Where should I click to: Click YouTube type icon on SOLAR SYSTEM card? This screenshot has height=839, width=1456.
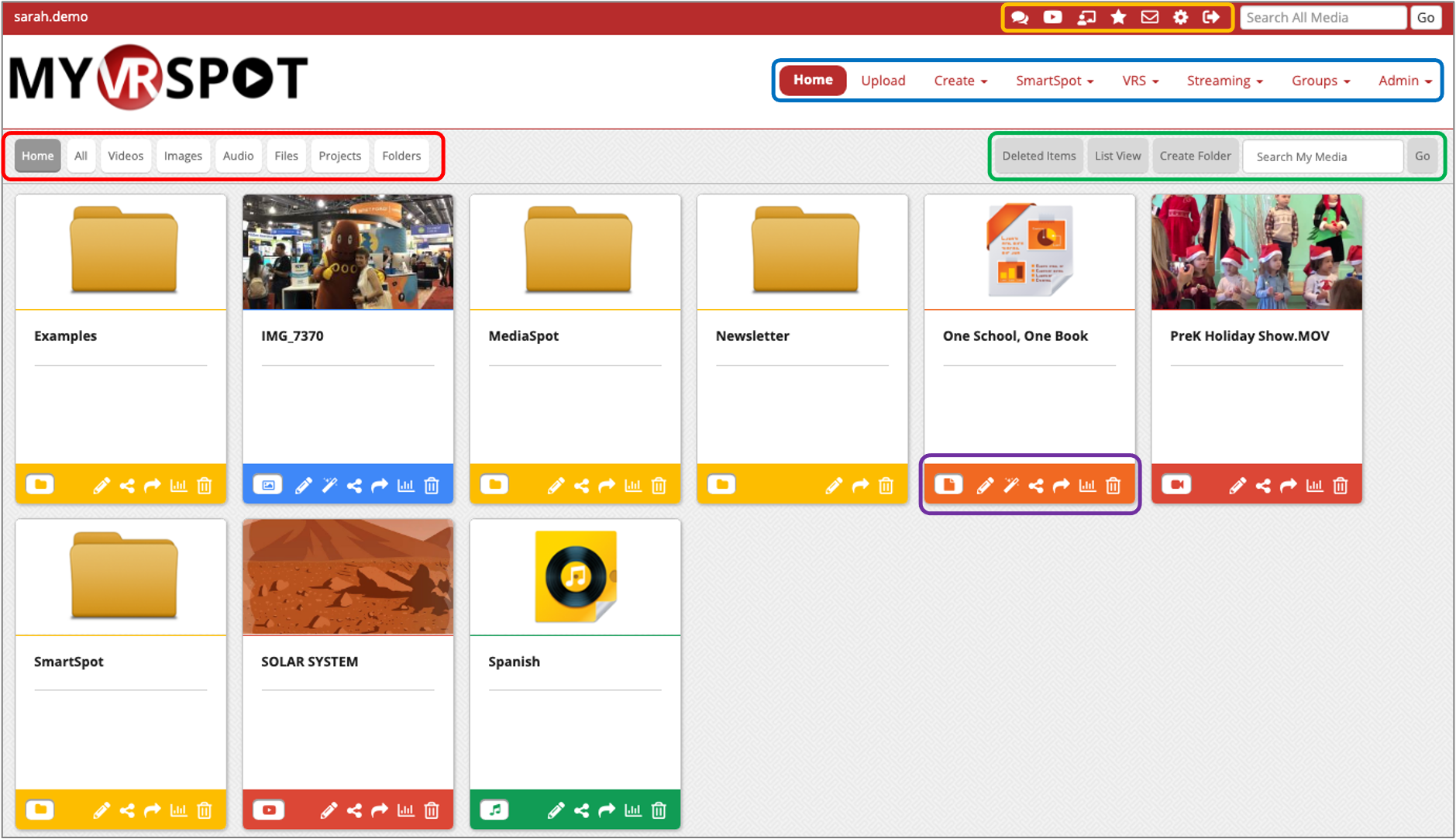(269, 810)
